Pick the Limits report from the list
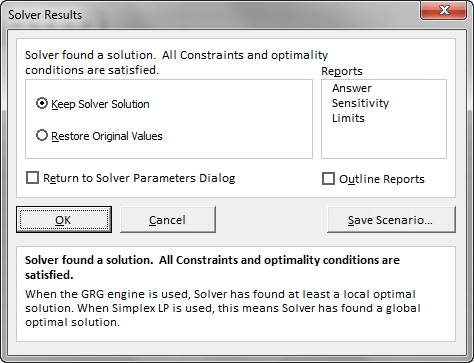Image resolution: width=474 pixels, height=363 pixels. click(348, 118)
